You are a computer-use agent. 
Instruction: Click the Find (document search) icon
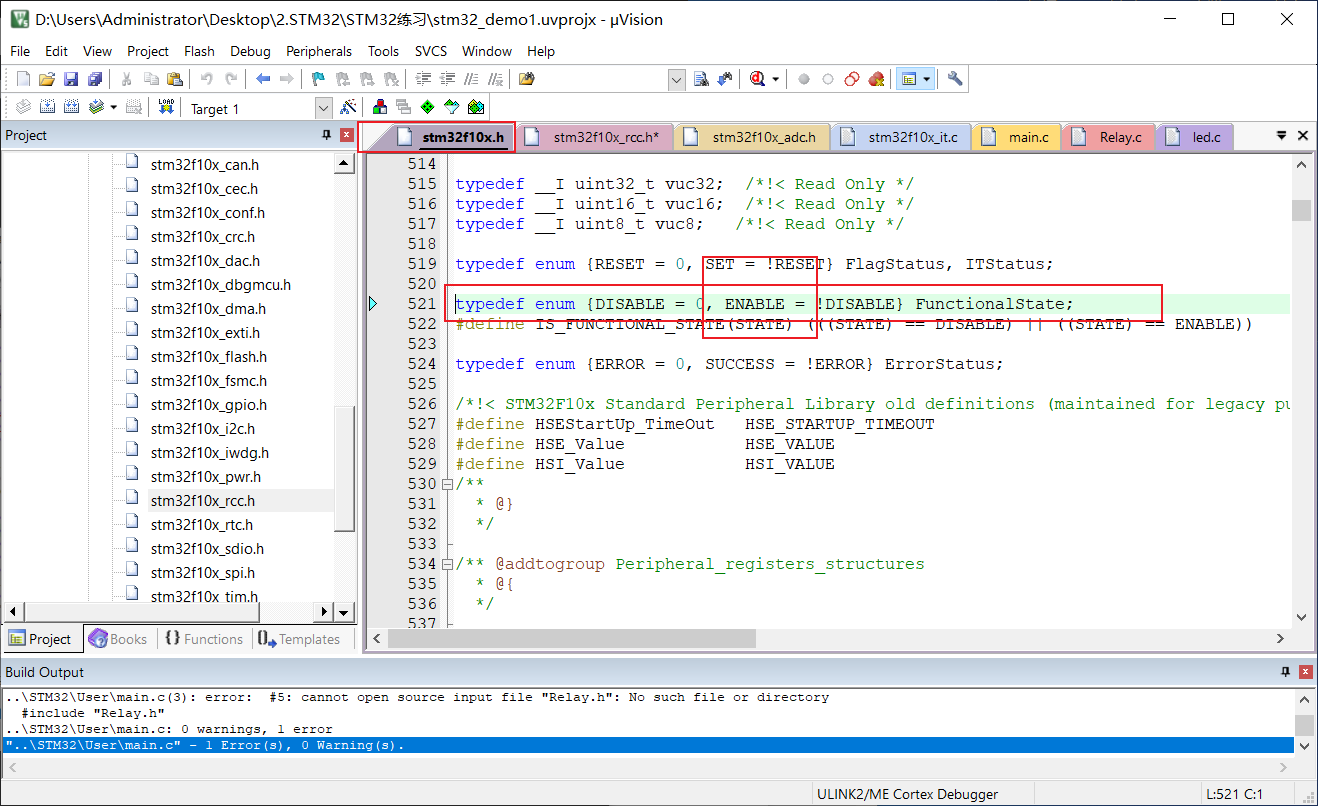pyautogui.click(x=701, y=79)
